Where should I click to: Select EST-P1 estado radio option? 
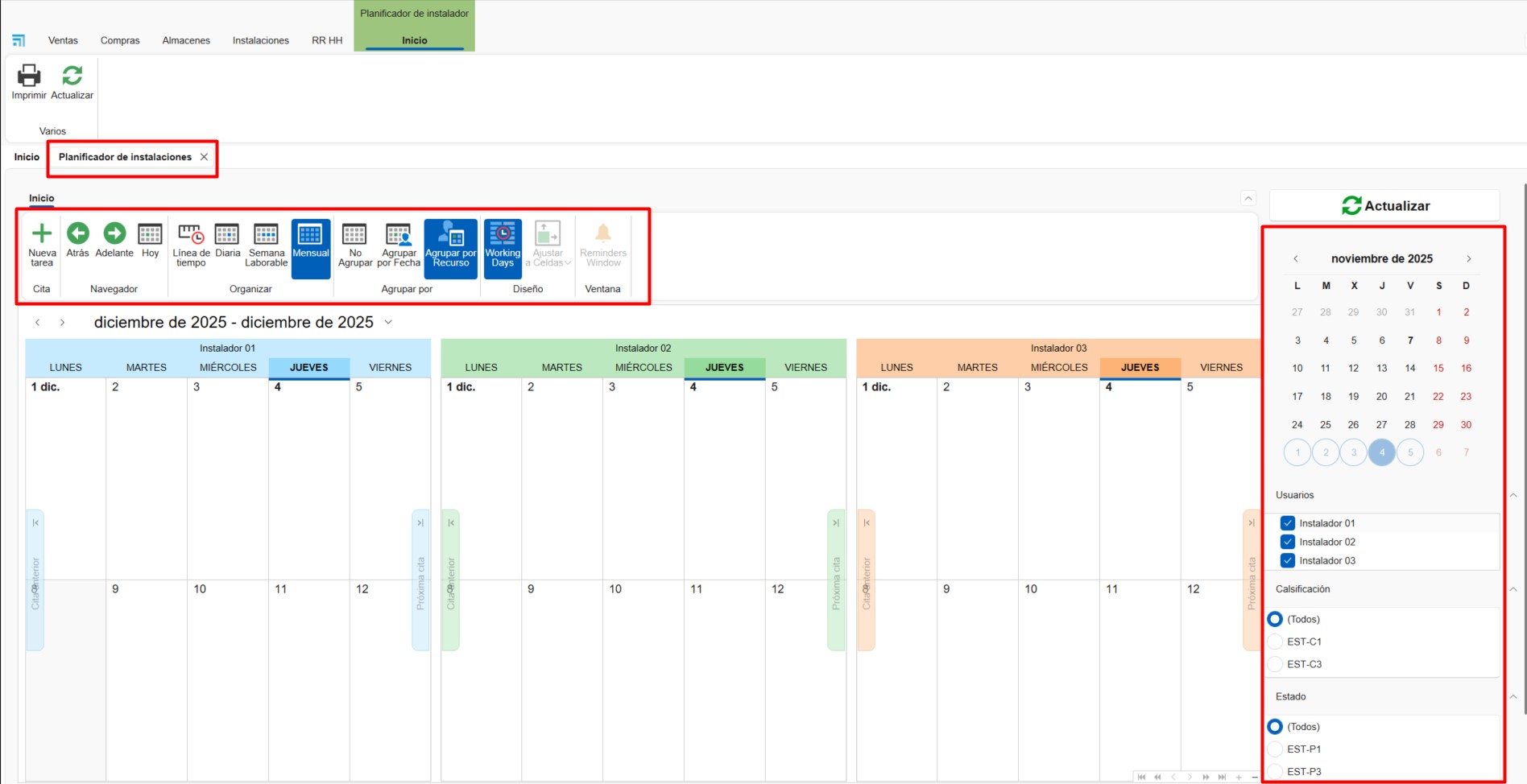1275,749
